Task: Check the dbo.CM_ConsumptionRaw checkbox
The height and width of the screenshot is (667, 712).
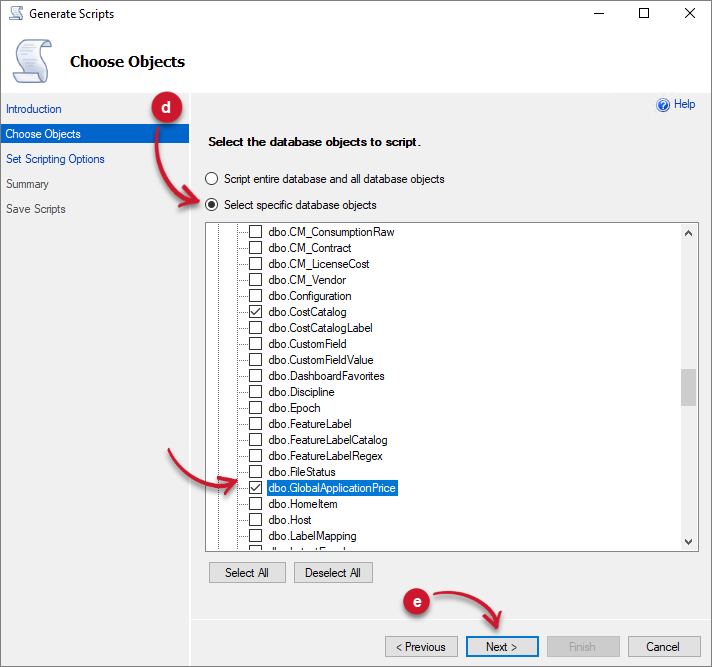Action: [256, 232]
